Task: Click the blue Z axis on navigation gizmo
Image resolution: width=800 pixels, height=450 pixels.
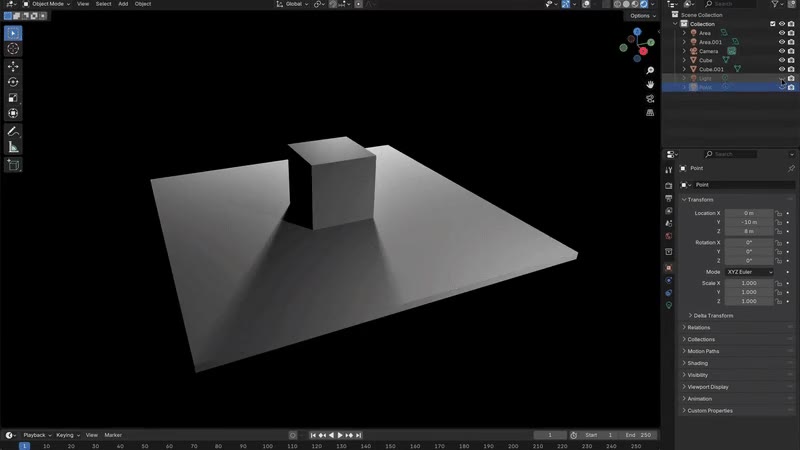Action: point(637,32)
